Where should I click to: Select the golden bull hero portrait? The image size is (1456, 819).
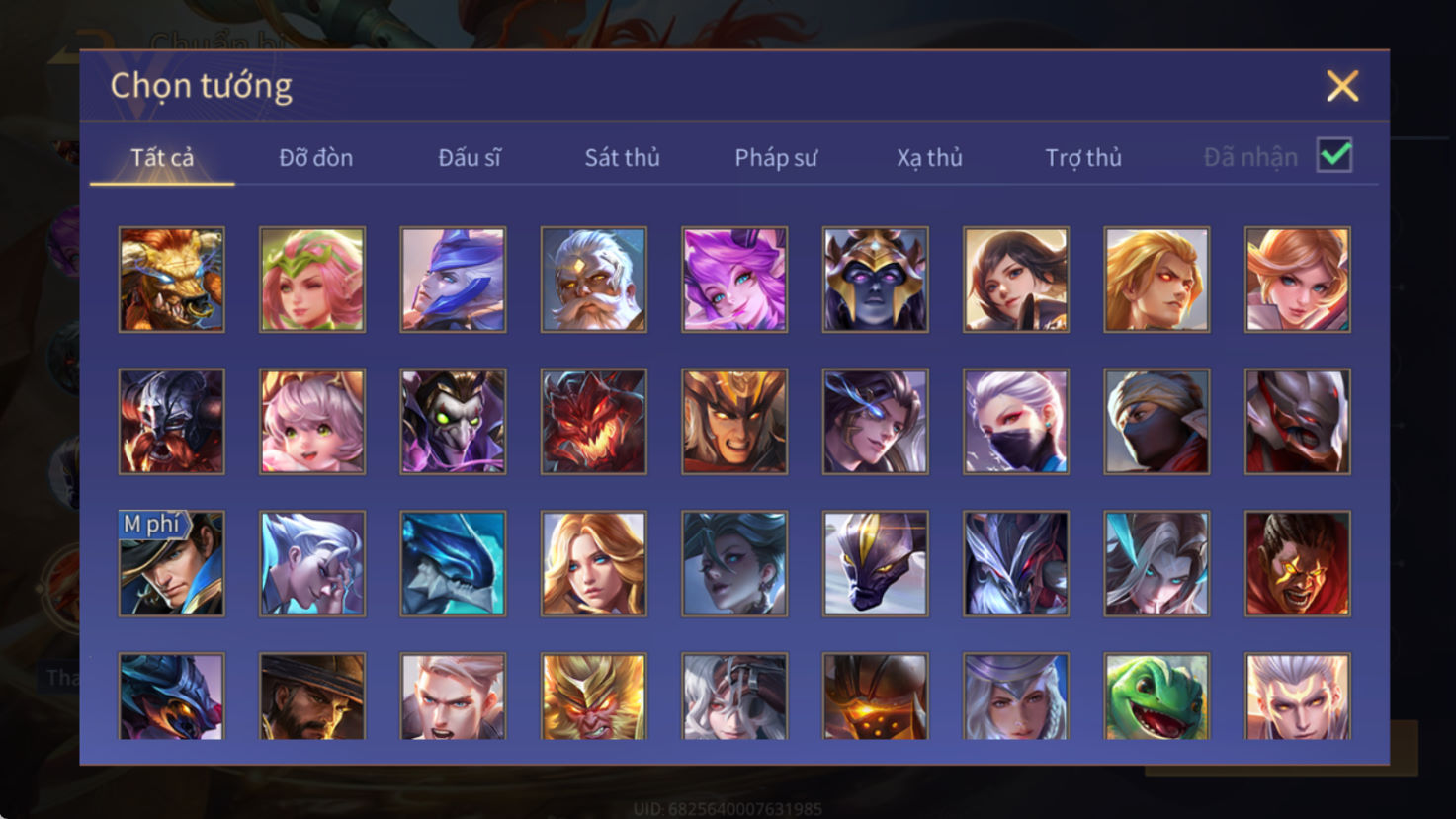click(171, 280)
